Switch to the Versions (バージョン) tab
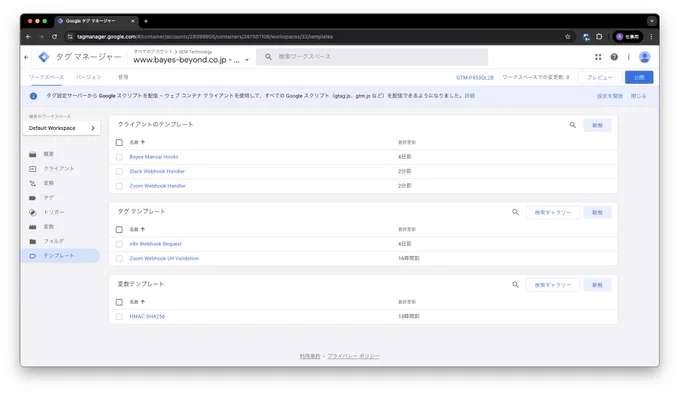The width and height of the screenshot is (680, 394). click(x=88, y=77)
